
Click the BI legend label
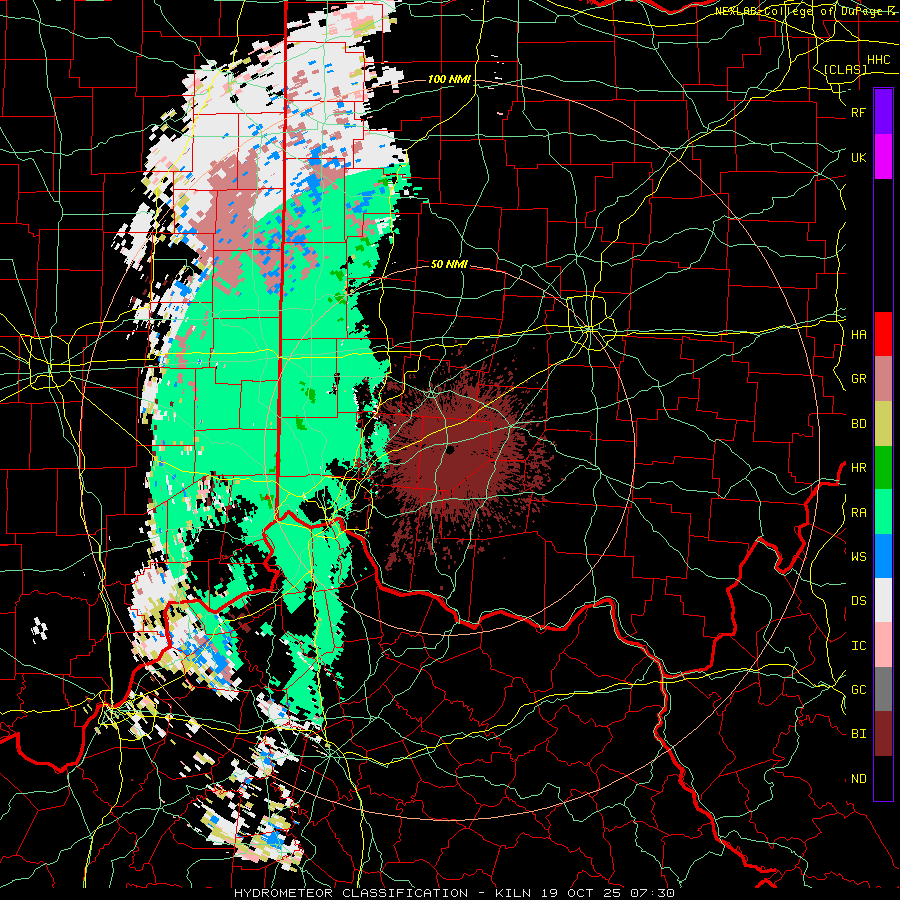(858, 734)
